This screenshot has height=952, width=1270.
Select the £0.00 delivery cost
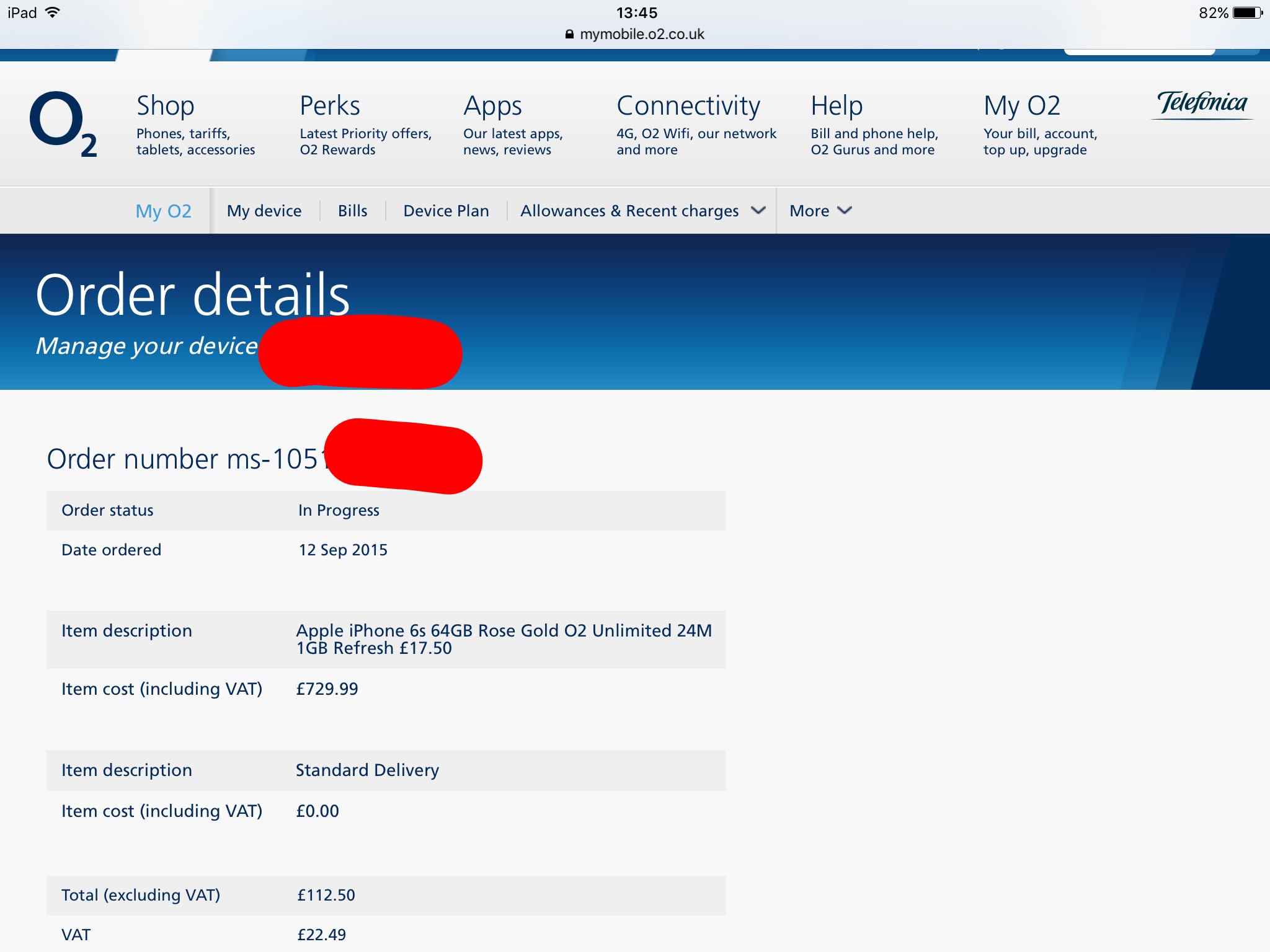coord(317,811)
